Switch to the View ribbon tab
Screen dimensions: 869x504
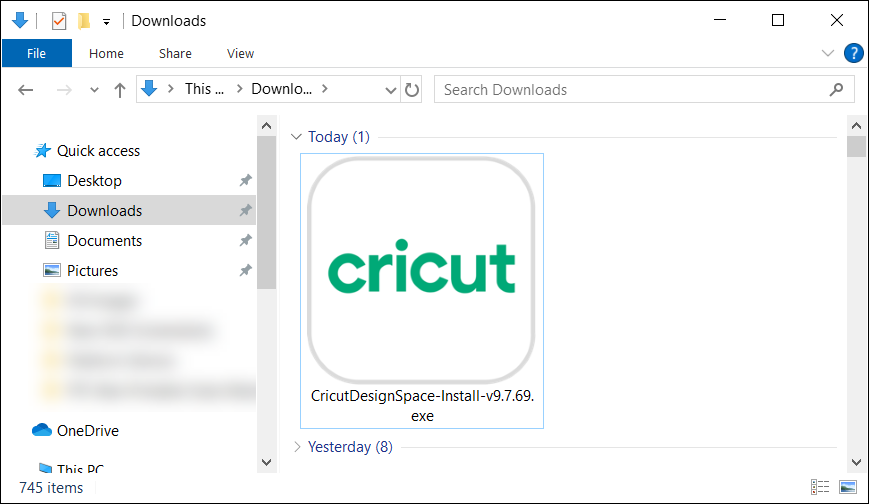tap(240, 53)
